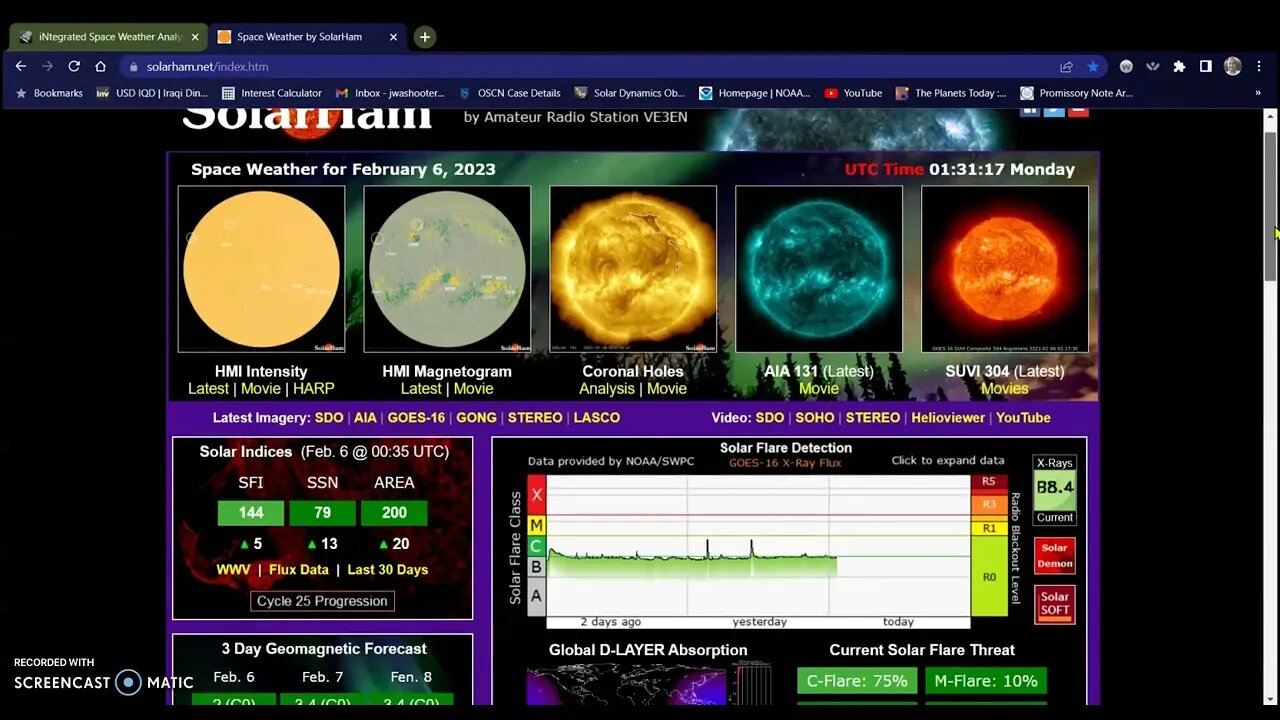This screenshot has height=720, width=1280.
Task: Click the C-Flare 75% threat box
Action: click(x=857, y=681)
